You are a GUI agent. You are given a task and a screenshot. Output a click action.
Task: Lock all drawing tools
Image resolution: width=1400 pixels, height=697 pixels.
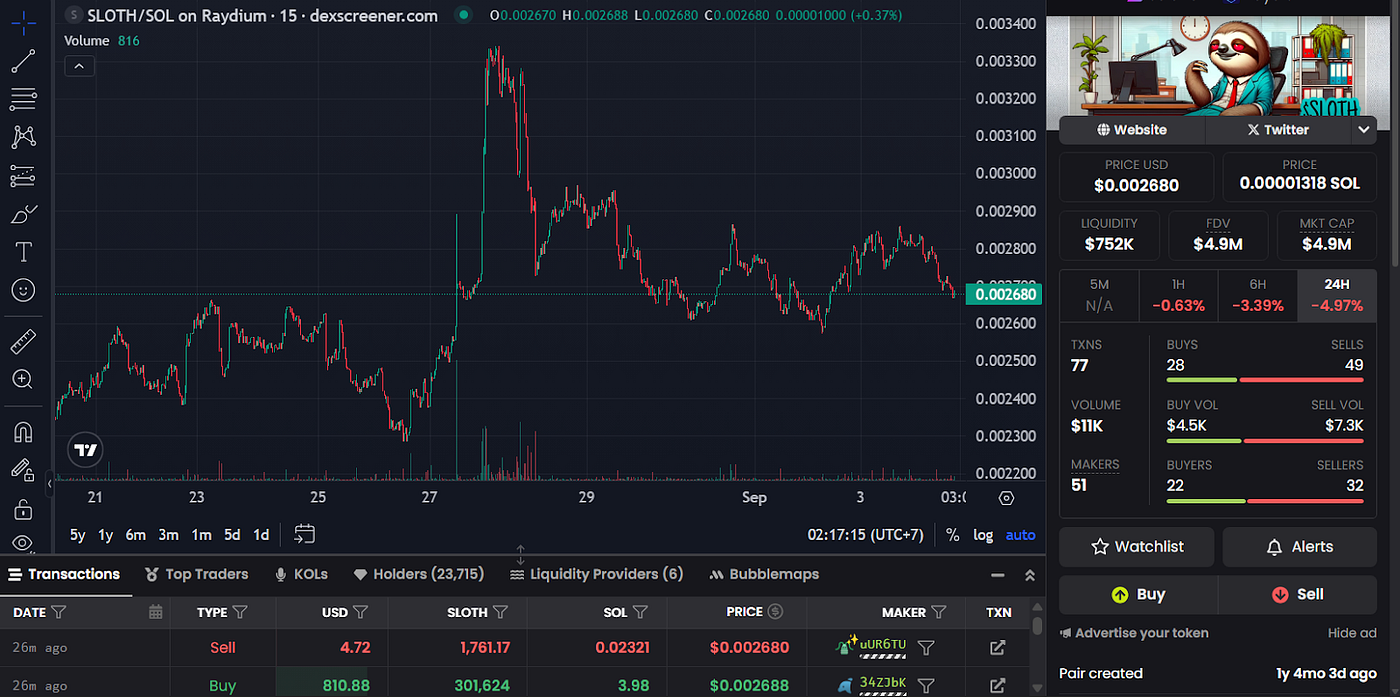(23, 510)
